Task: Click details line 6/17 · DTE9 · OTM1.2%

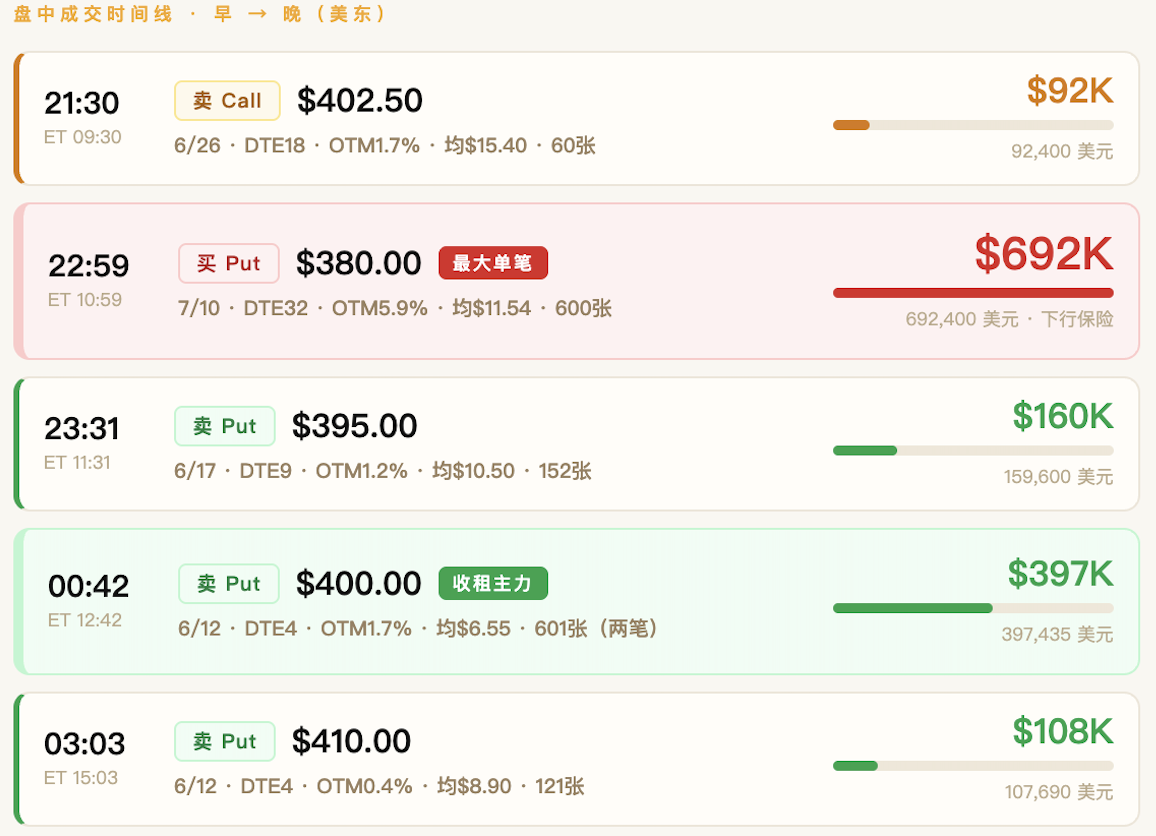Action: click(x=383, y=472)
